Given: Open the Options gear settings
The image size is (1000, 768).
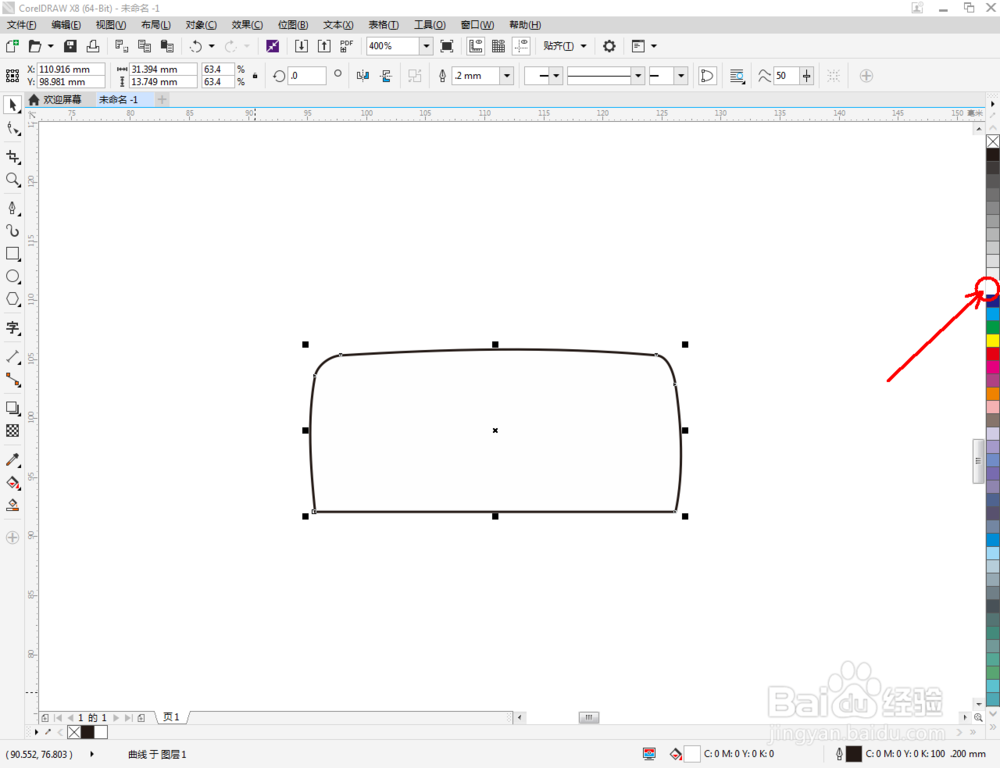Looking at the screenshot, I should (609, 46).
